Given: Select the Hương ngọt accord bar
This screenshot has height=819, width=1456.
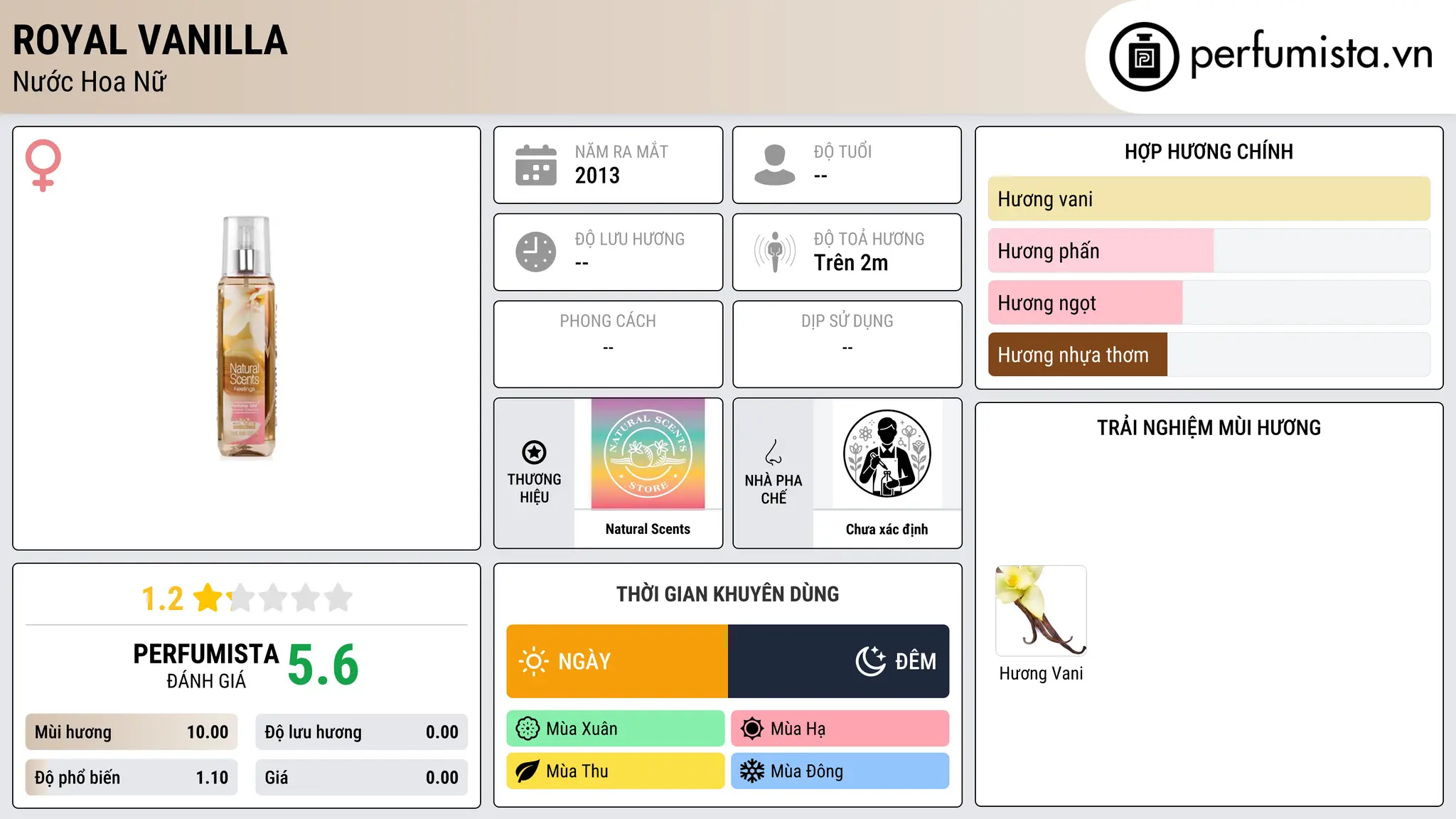Looking at the screenshot, I should click(x=1209, y=303).
